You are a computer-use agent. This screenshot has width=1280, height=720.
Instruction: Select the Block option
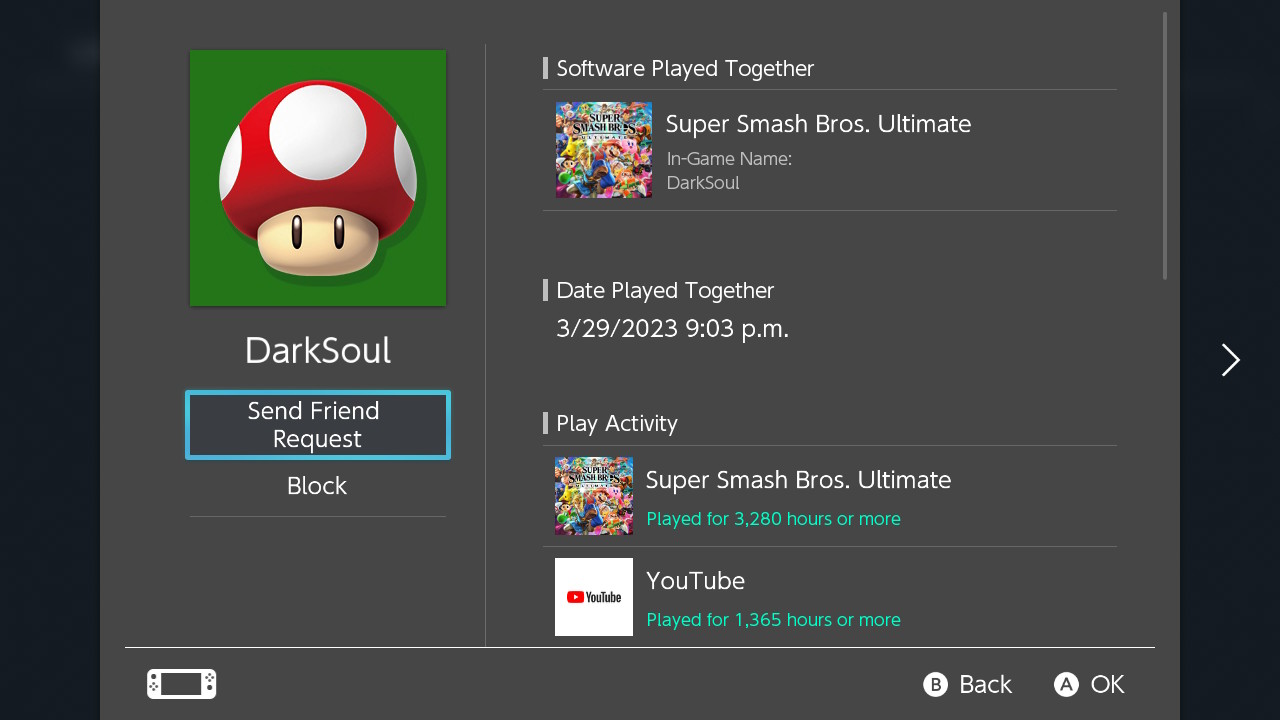tap(317, 486)
